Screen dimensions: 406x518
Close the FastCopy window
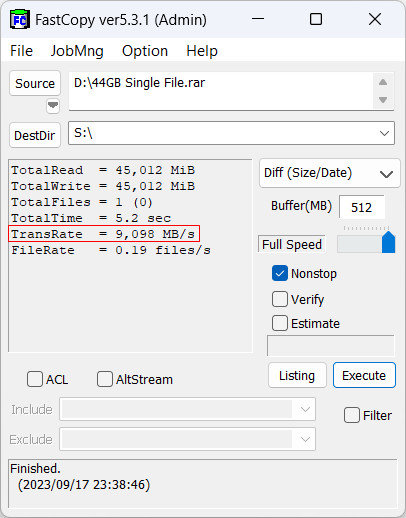click(375, 19)
